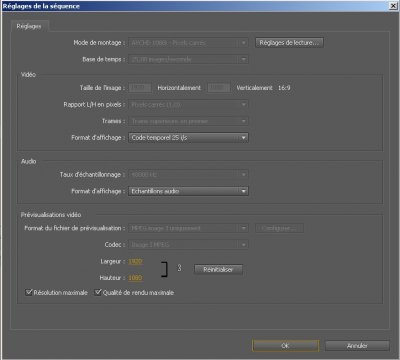Click the vertical image size field
The image size is (400, 360).
[x=219, y=88]
